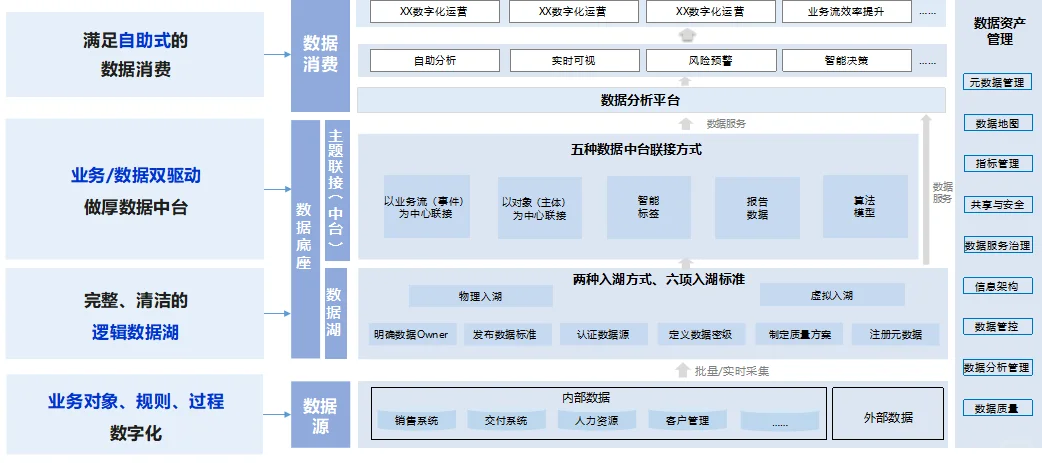The height and width of the screenshot is (463, 1042).
Task: Select the 风险预警 box
Action: (x=711, y=60)
